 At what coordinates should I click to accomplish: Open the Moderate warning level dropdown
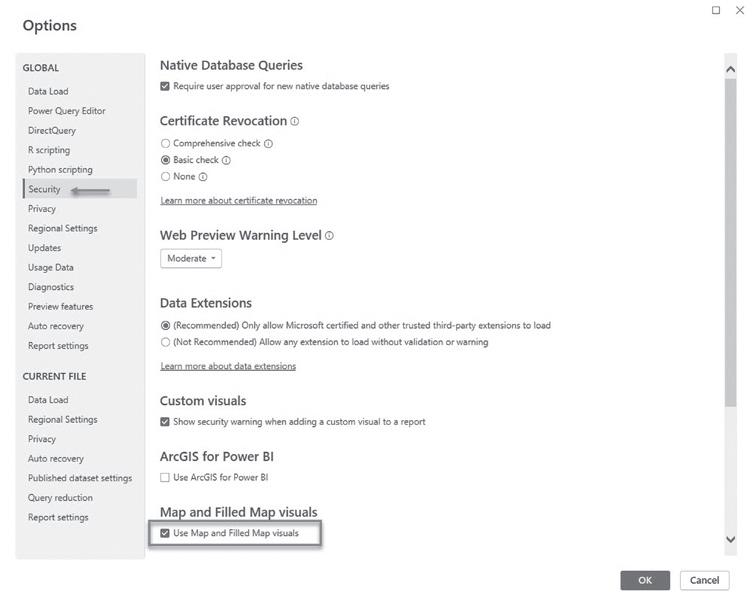191,259
